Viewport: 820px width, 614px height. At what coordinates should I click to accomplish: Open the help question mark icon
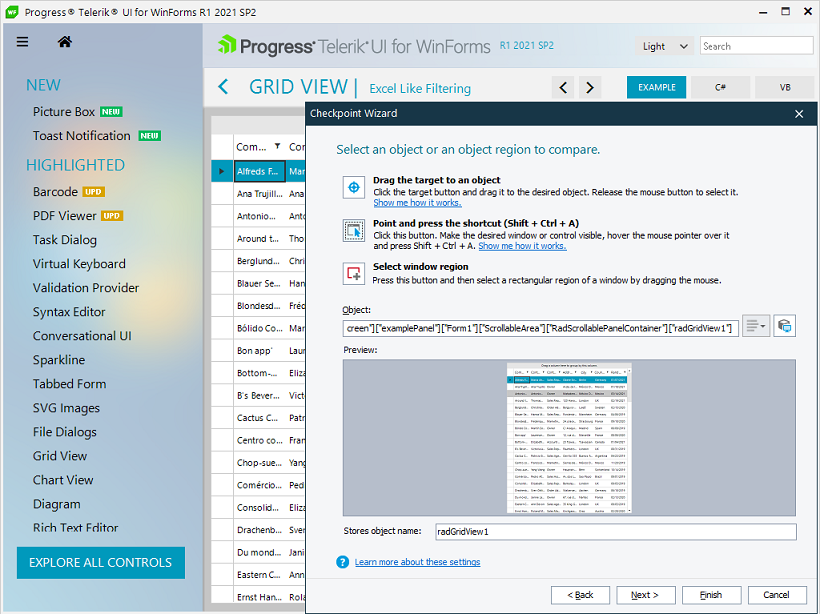pyautogui.click(x=343, y=562)
